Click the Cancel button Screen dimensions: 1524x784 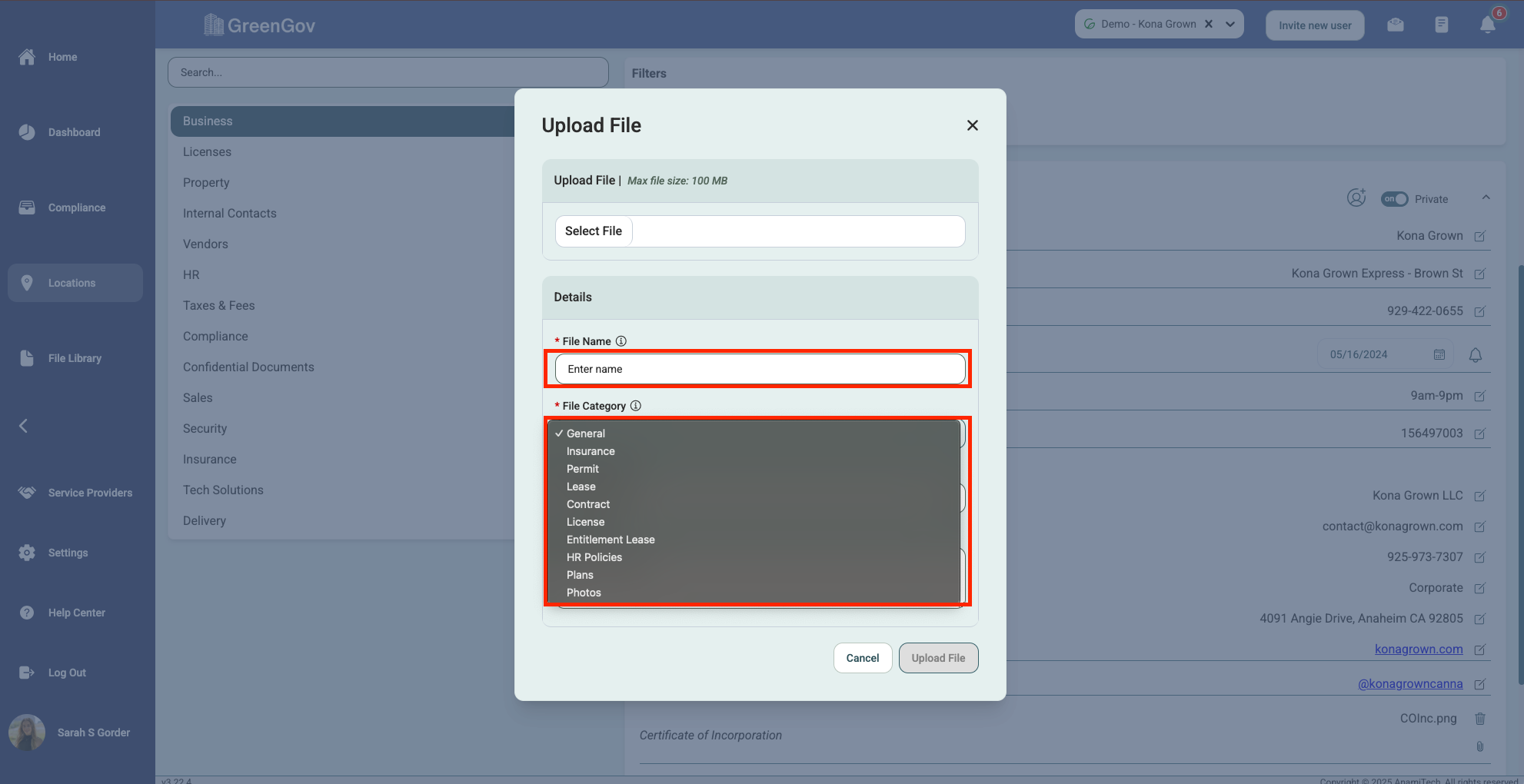coord(862,658)
